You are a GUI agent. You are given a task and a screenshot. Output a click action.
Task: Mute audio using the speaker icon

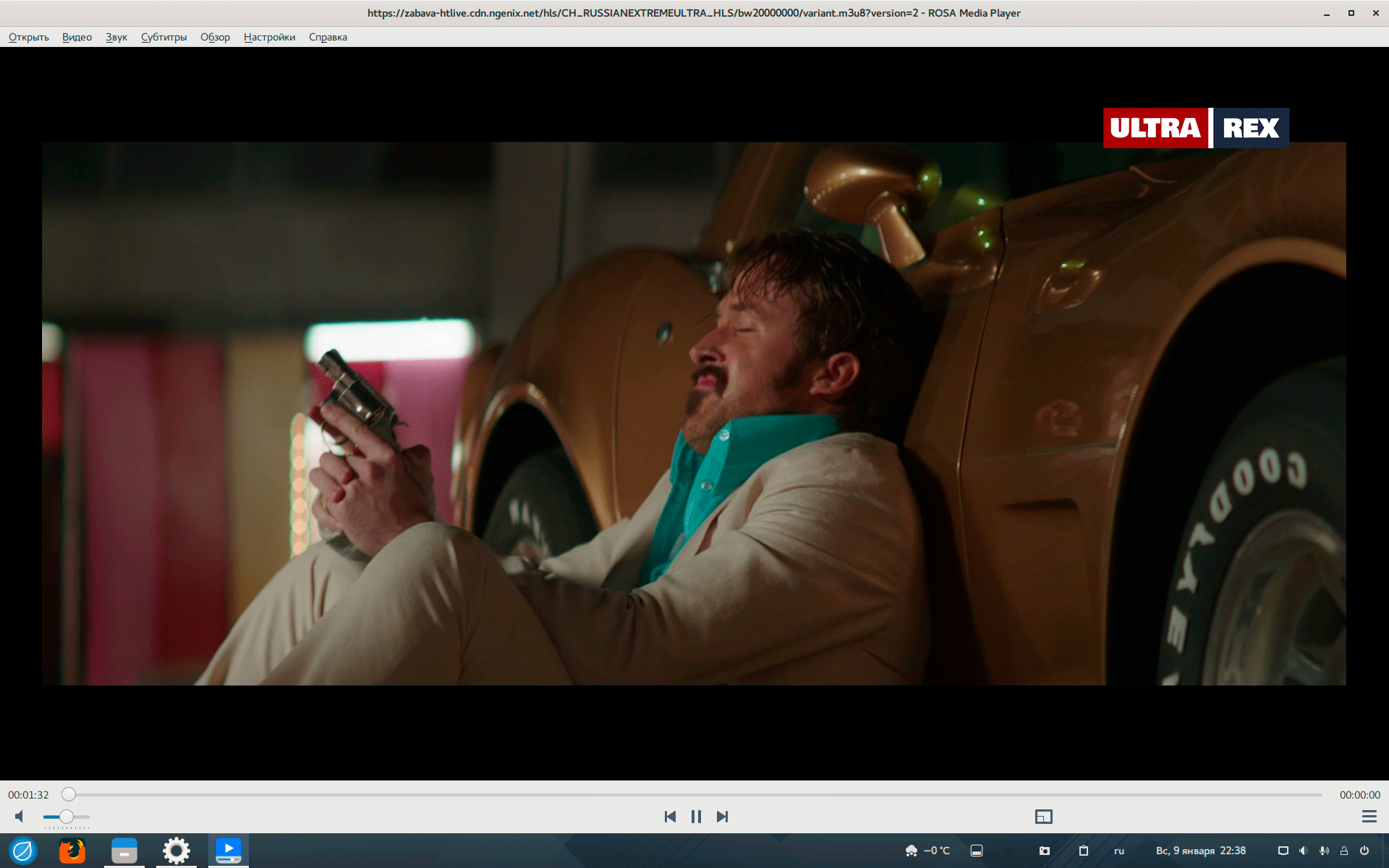(20, 817)
